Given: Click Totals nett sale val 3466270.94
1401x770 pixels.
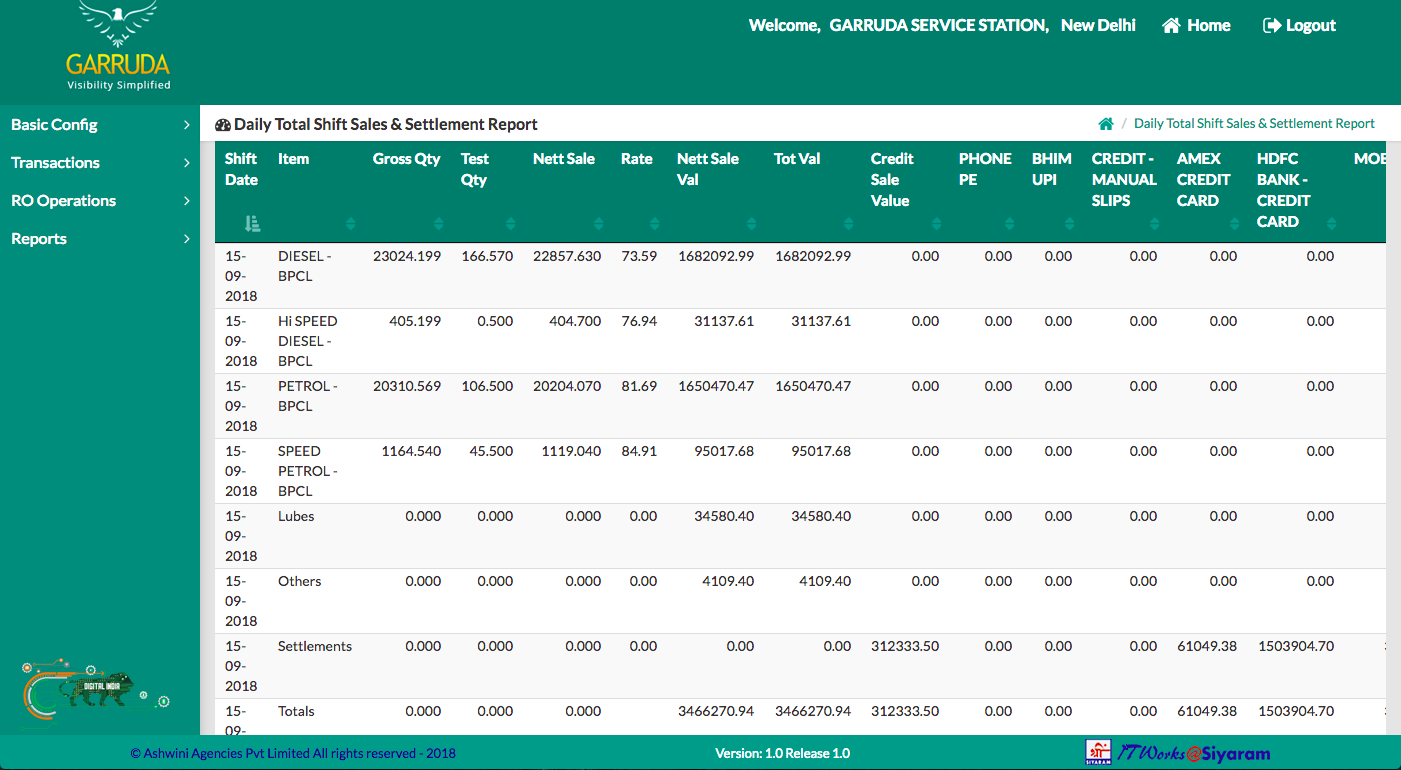Looking at the screenshot, I should point(716,711).
